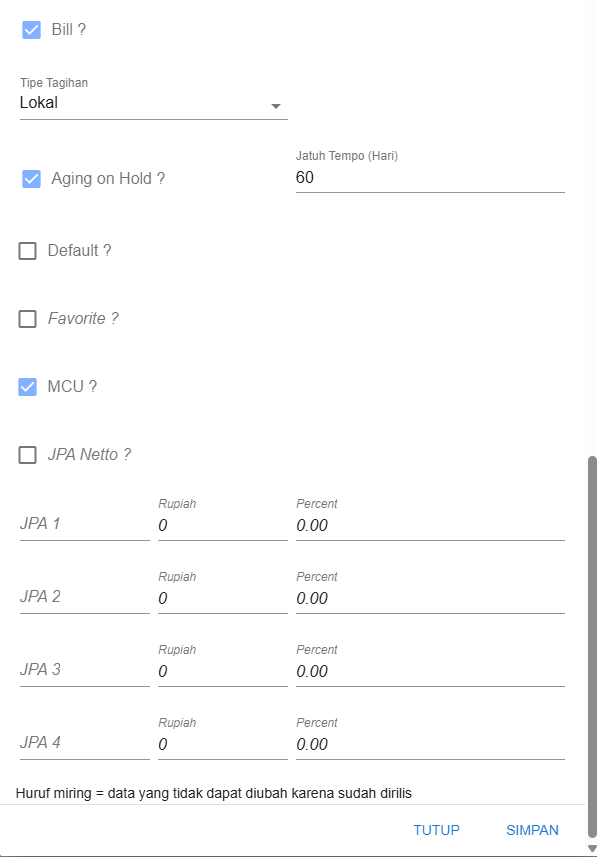Click the JPA 1 name field
Viewport: 597px width, 857px height.
pos(85,525)
